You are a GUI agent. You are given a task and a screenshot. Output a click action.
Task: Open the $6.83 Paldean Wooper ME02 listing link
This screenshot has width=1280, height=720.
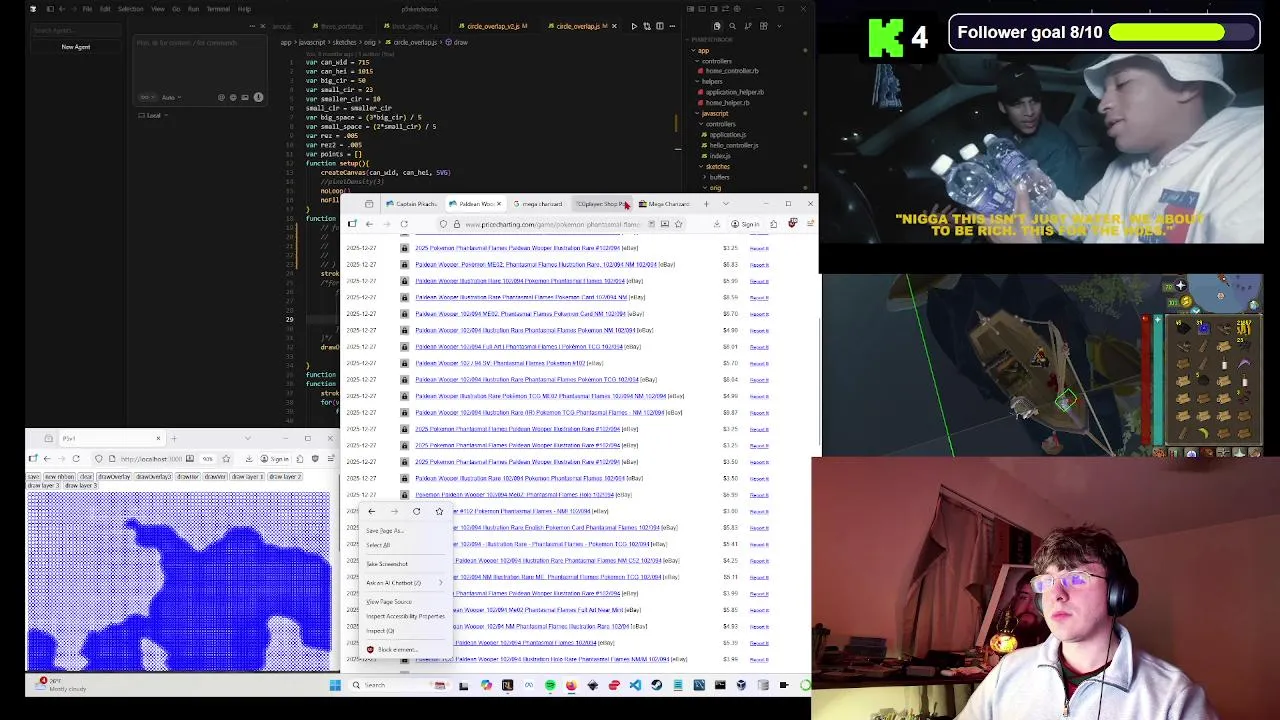[x=536, y=265]
